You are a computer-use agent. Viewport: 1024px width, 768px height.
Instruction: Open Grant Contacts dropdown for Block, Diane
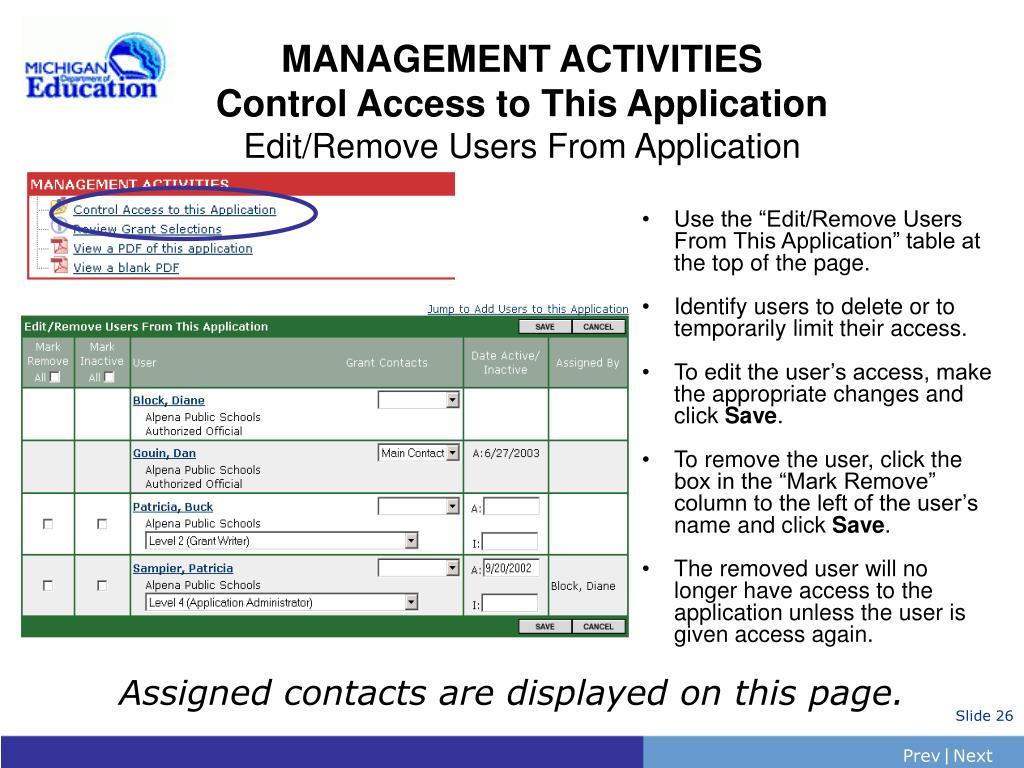point(419,400)
